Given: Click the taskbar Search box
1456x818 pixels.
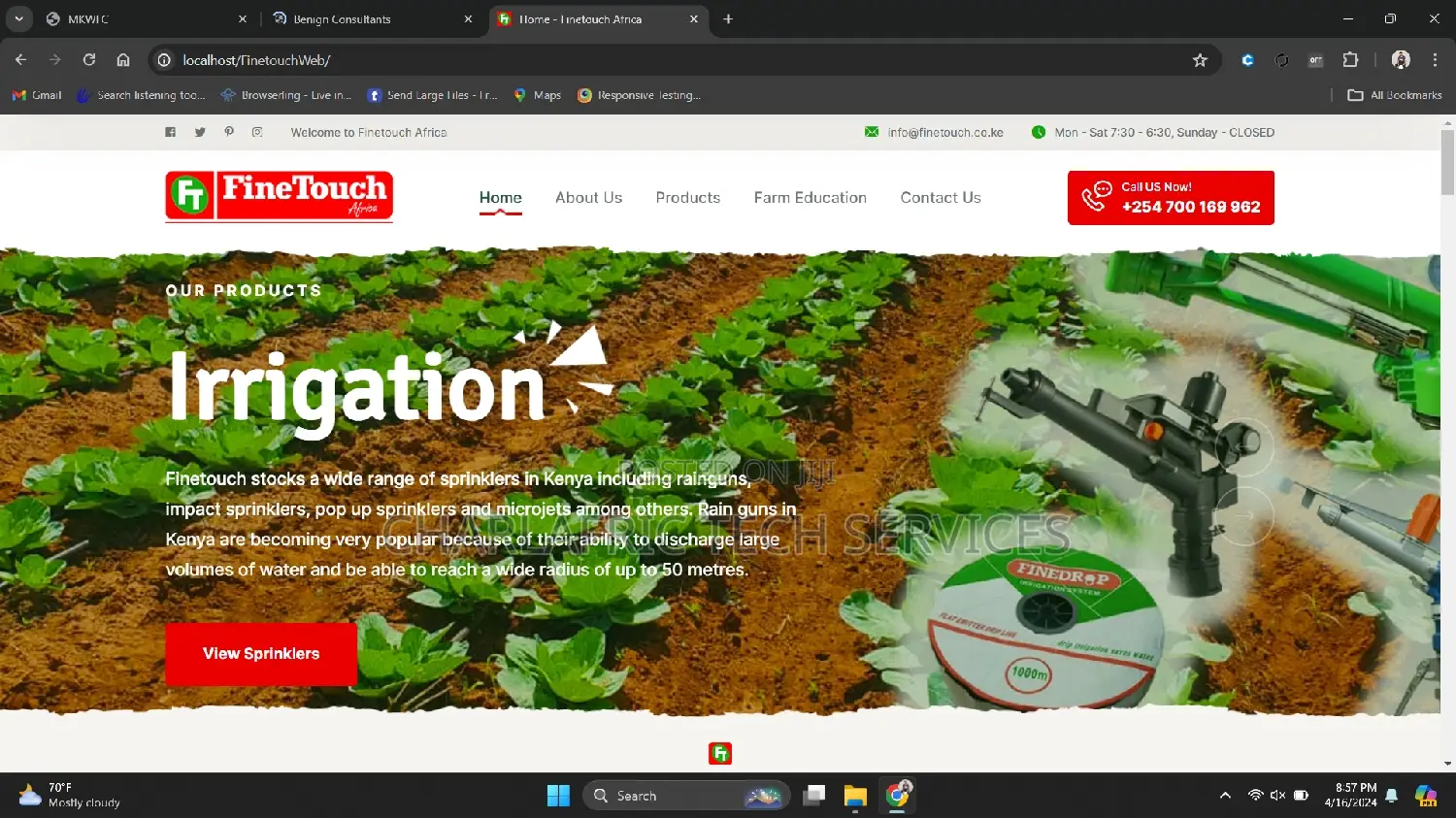Looking at the screenshot, I should click(x=686, y=796).
